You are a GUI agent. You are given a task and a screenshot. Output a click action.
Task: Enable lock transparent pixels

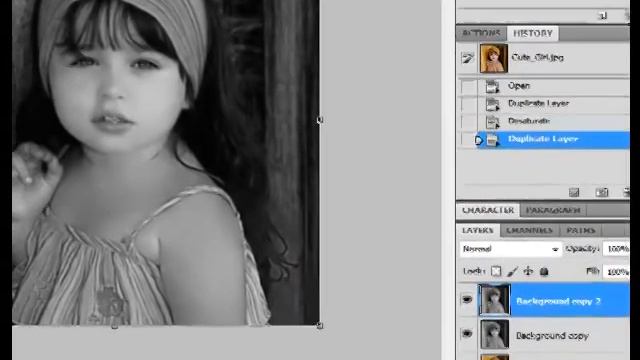point(496,271)
